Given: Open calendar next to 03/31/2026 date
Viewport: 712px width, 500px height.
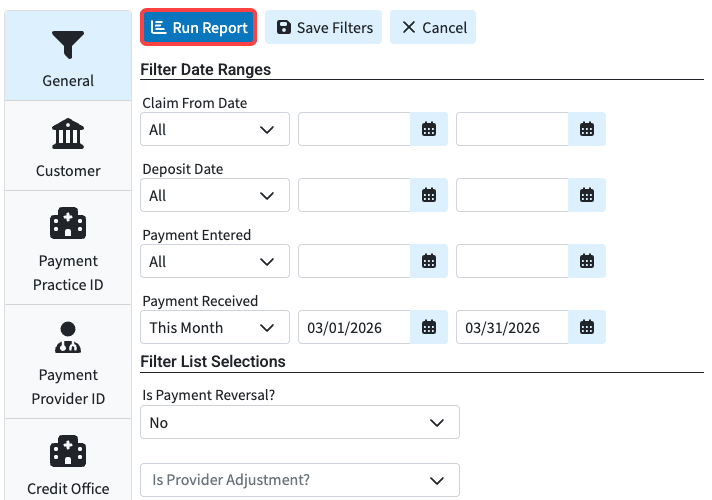Looking at the screenshot, I should click(x=587, y=327).
